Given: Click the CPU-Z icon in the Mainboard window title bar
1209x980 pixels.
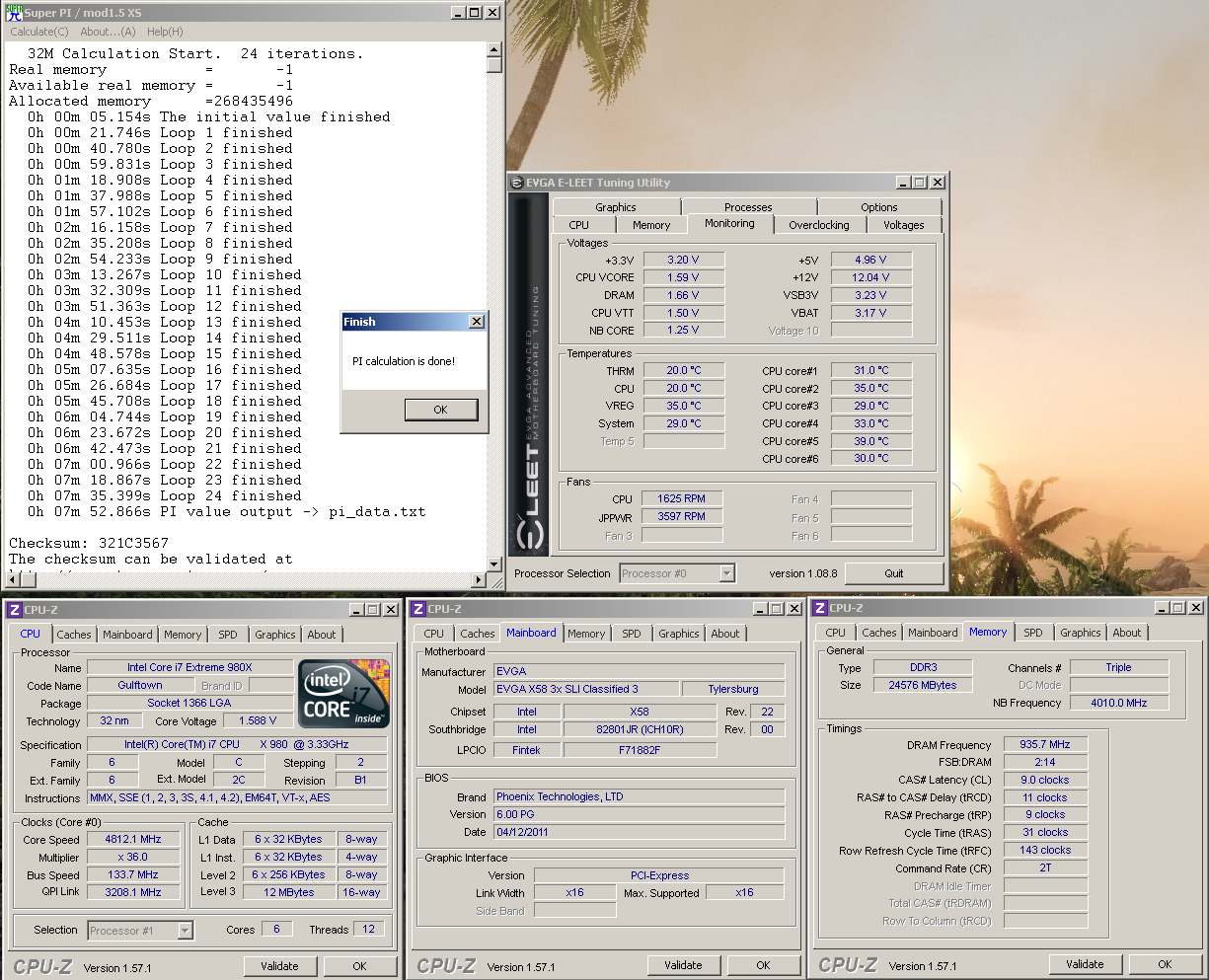Looking at the screenshot, I should click(x=418, y=609).
